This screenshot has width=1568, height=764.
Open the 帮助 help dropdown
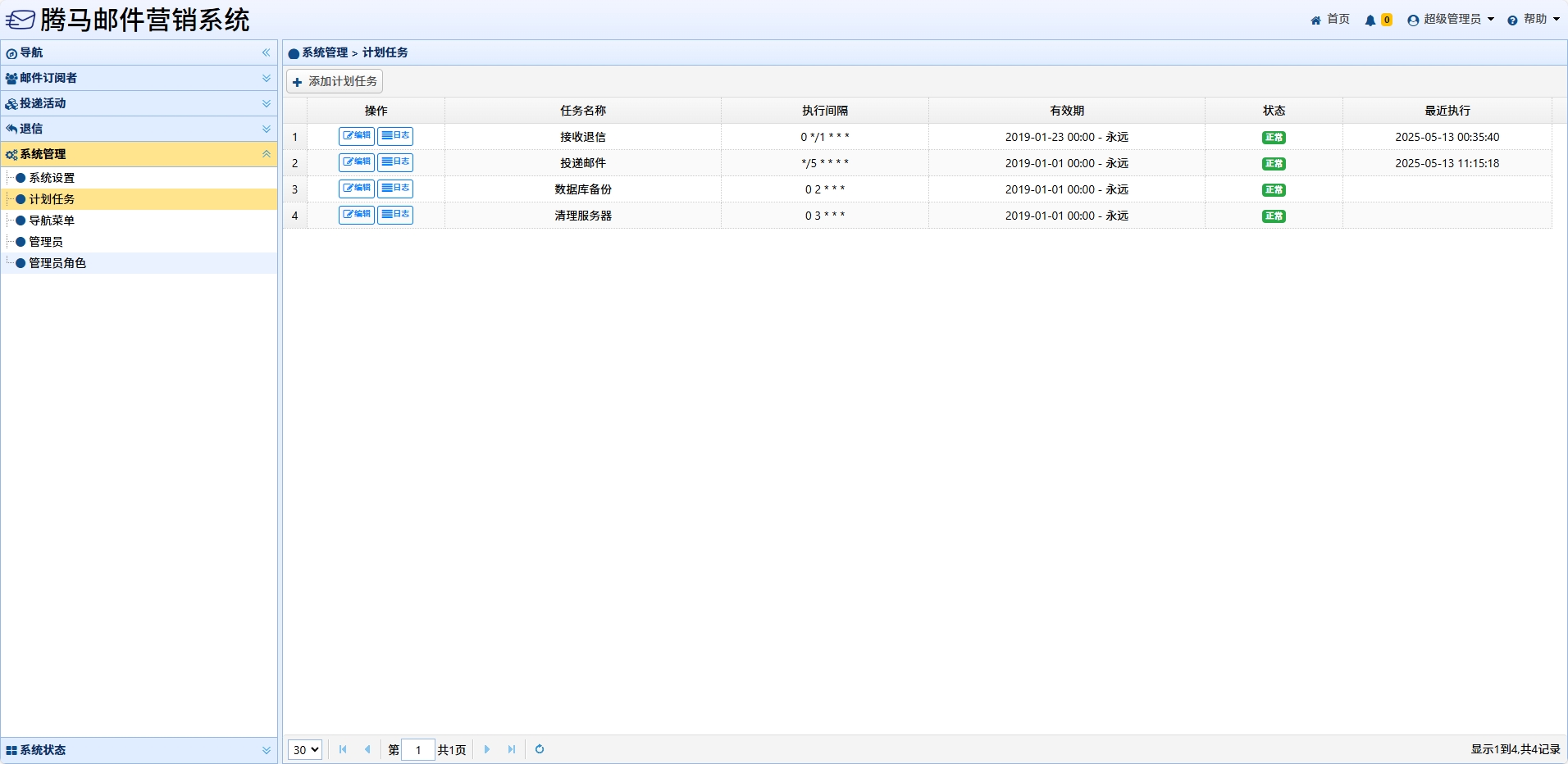tap(1534, 20)
